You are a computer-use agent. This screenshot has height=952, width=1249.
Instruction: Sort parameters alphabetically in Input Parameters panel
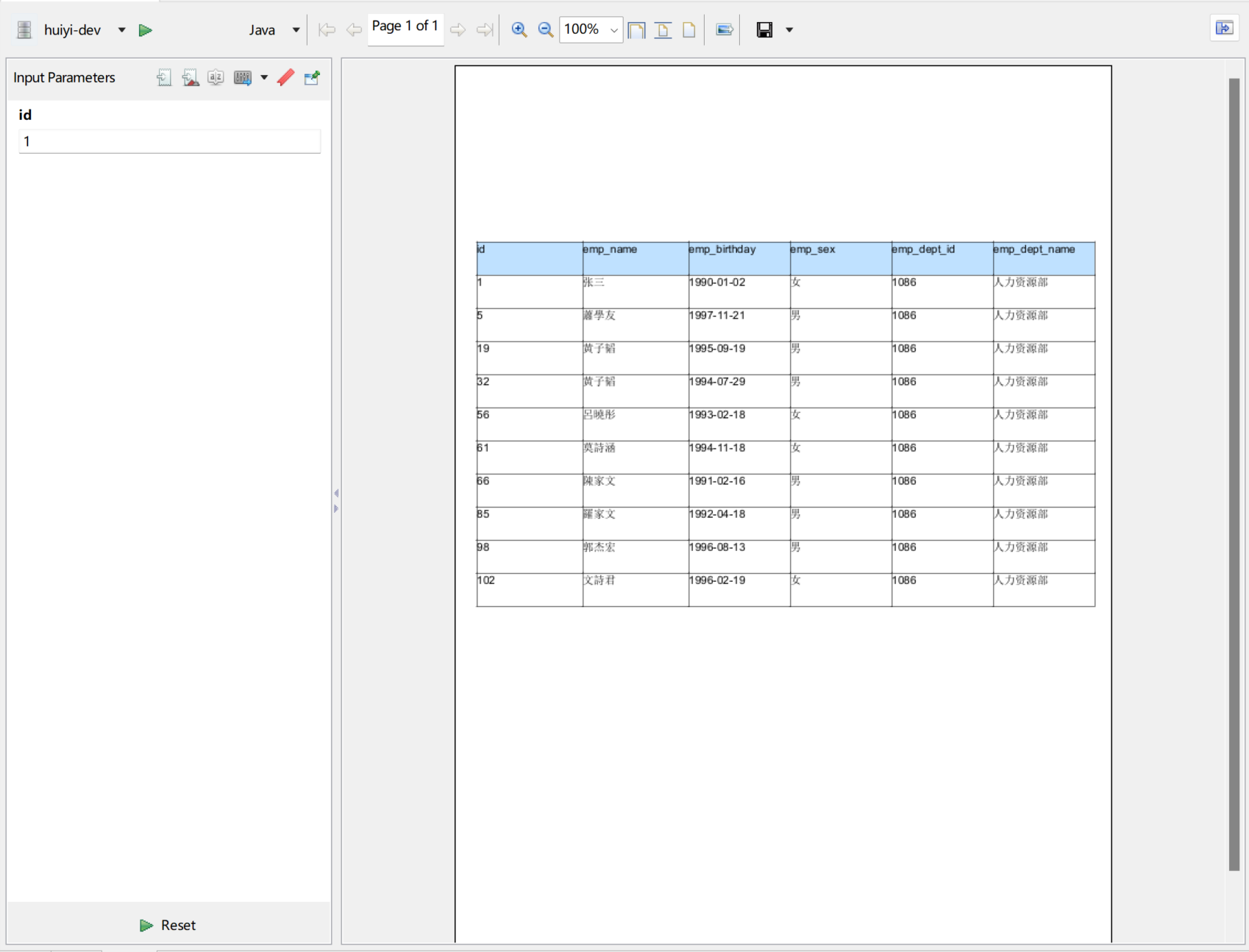[216, 77]
